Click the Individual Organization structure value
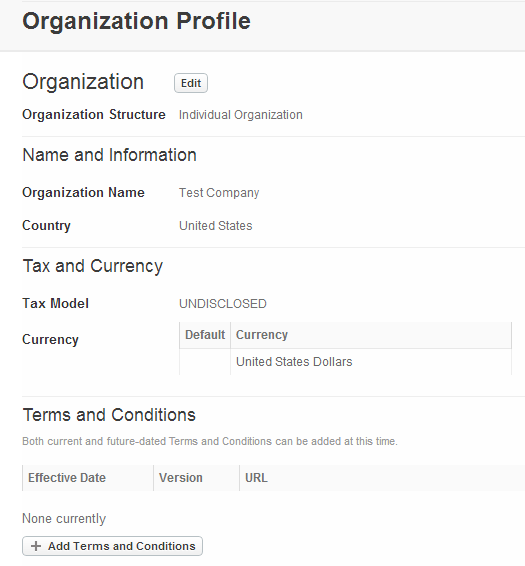 [241, 115]
